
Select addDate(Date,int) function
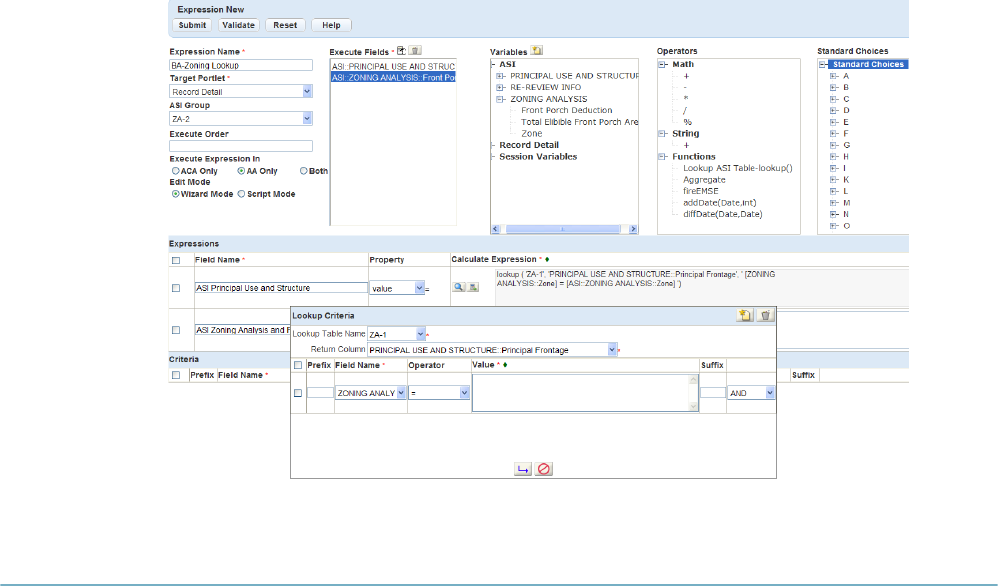(720, 202)
